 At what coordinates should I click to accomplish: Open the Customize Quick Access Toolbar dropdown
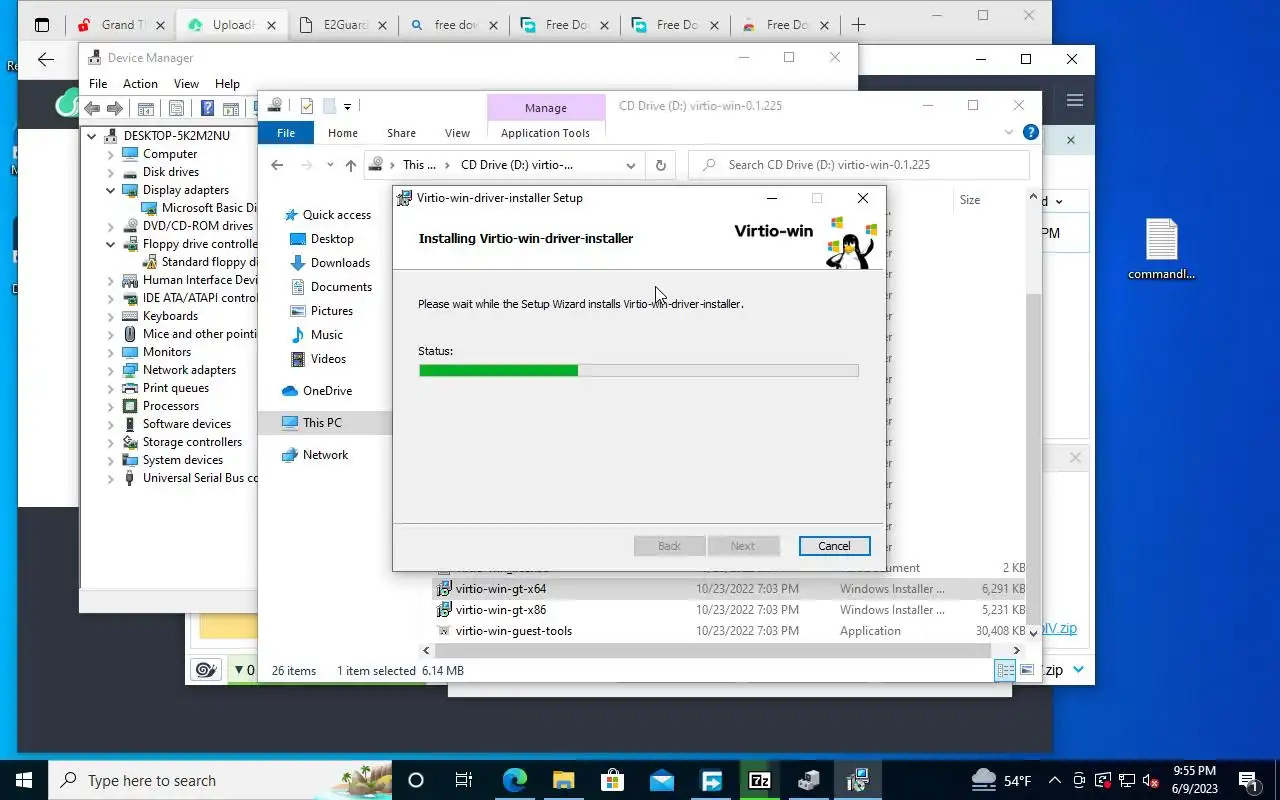(347, 106)
